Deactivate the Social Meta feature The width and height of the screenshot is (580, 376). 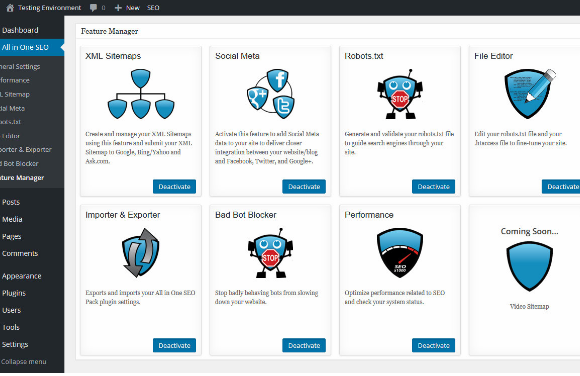pyautogui.click(x=304, y=187)
